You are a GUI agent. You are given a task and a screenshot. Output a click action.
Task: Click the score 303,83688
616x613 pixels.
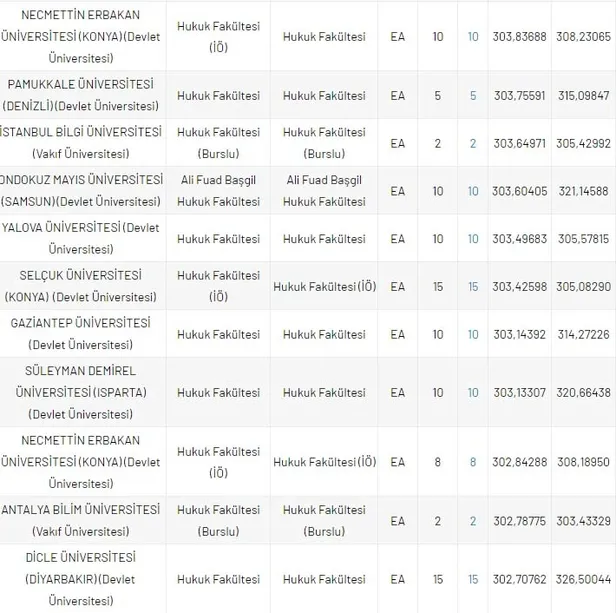[521, 37]
